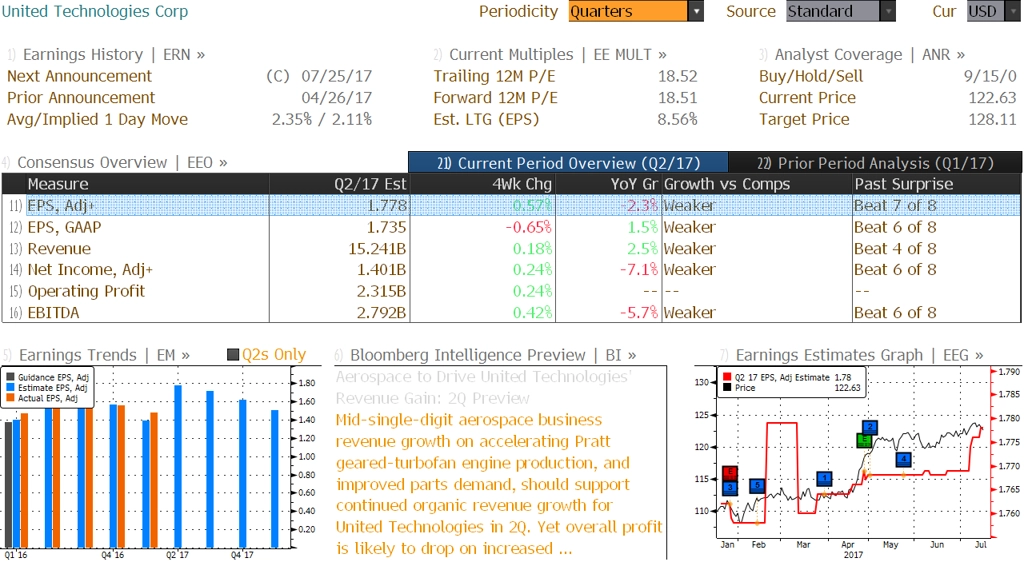Open Analyst Coverage ANR link
Viewport: 1024px width, 562px height.
click(869, 54)
